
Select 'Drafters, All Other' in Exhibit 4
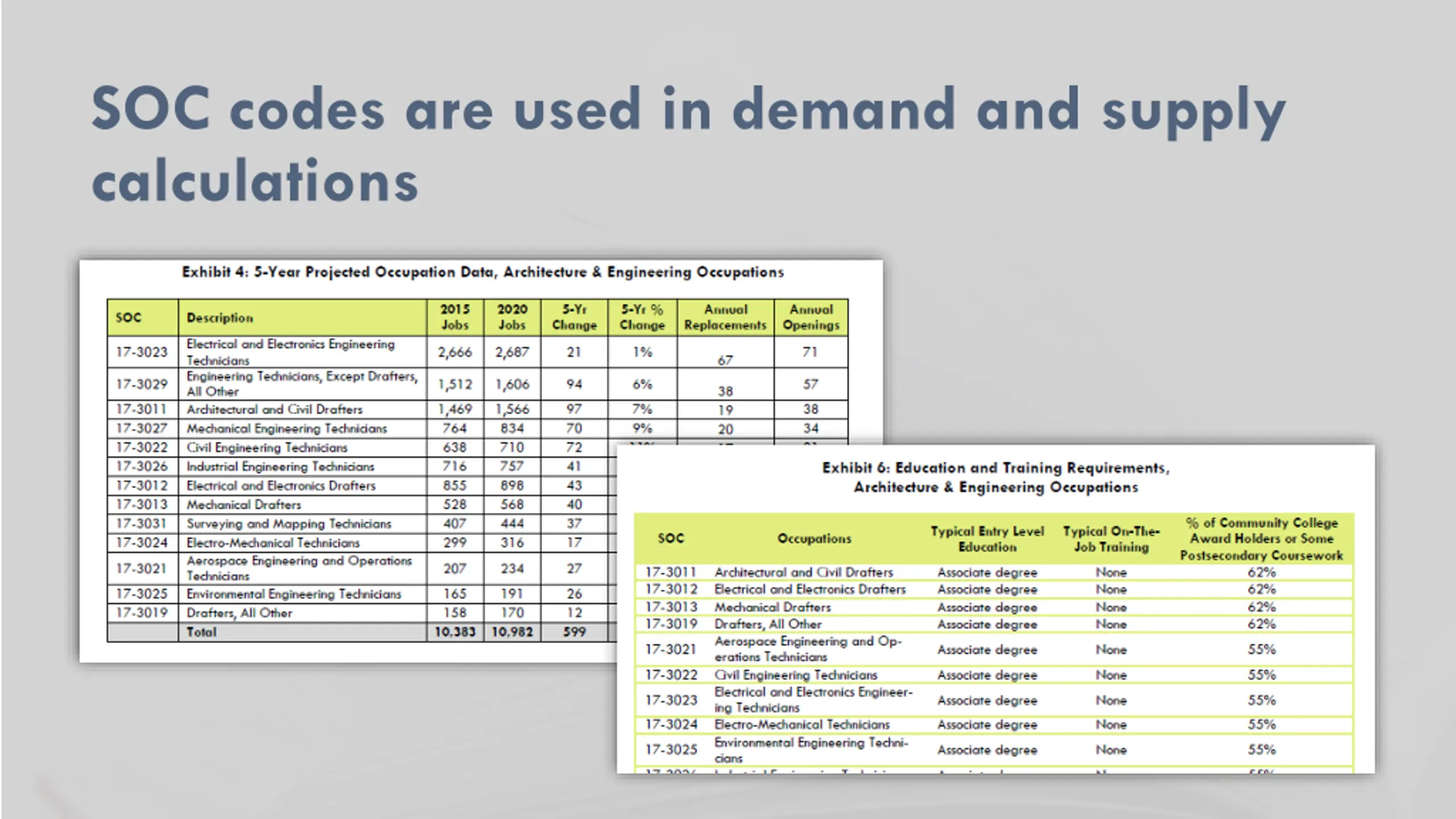[239, 613]
